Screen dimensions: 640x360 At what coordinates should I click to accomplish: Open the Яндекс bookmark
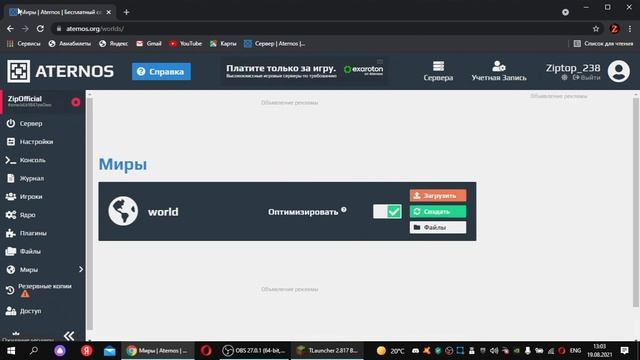tap(113, 44)
